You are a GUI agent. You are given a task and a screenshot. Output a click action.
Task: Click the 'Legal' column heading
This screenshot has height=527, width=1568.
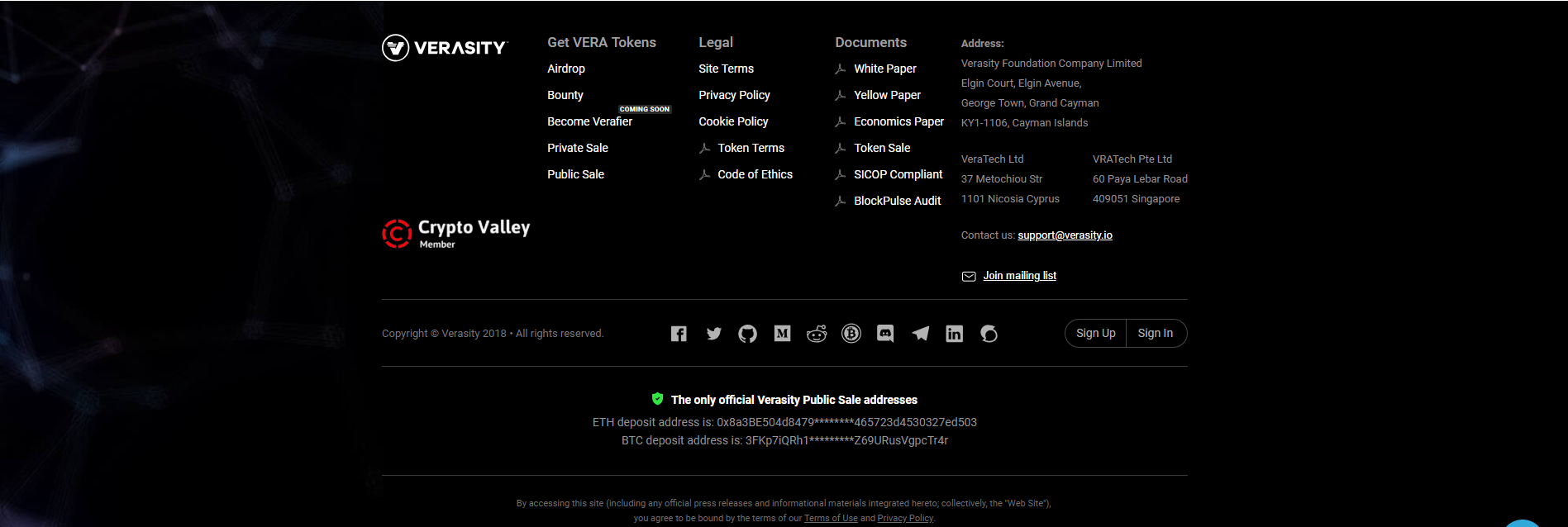click(x=716, y=42)
